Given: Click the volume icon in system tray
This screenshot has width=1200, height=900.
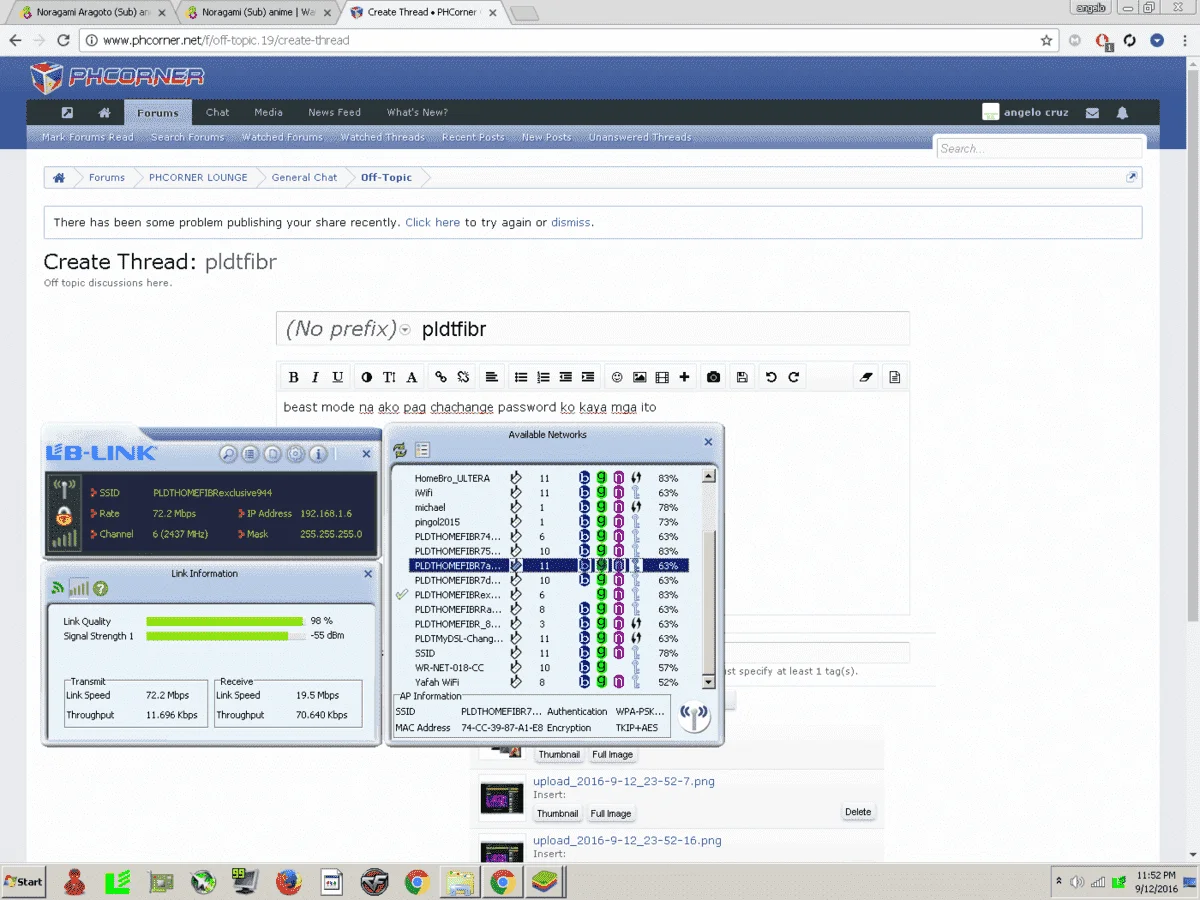Looking at the screenshot, I should [1076, 882].
